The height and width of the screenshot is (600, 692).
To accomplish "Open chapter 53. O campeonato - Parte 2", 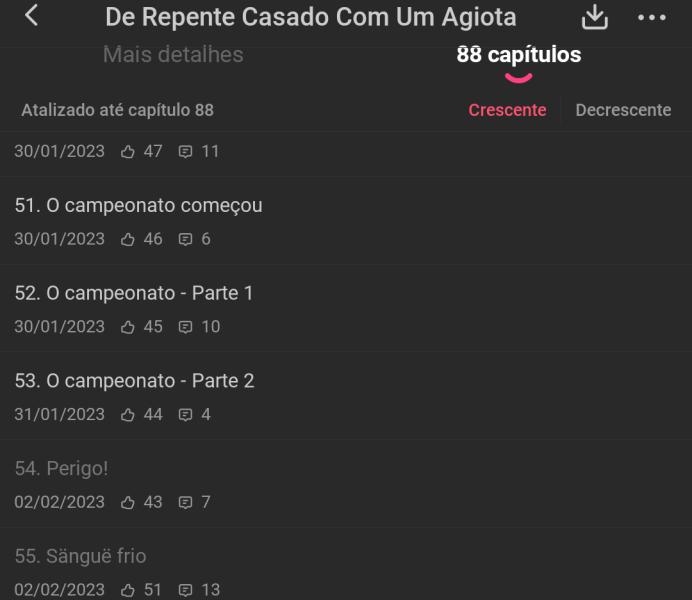I will 134,381.
